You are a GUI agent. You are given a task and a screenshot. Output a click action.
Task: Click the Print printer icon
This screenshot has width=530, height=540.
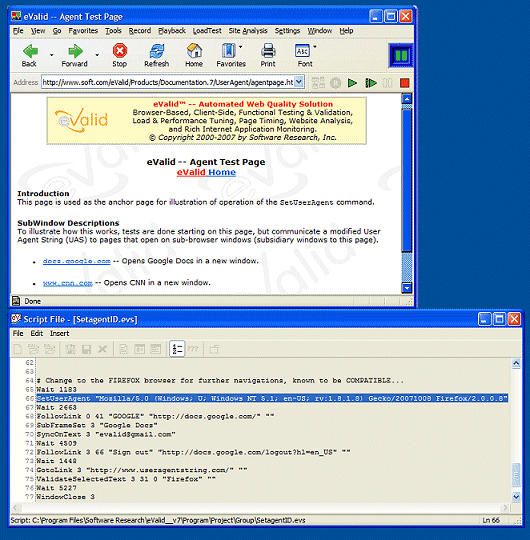pyautogui.click(x=268, y=51)
